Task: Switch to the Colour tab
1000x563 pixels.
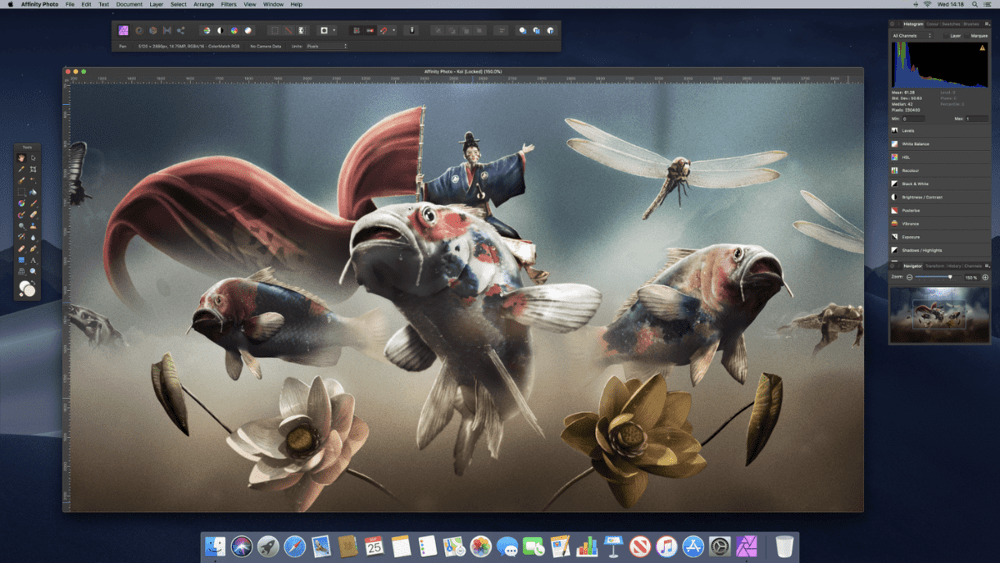Action: click(x=932, y=24)
